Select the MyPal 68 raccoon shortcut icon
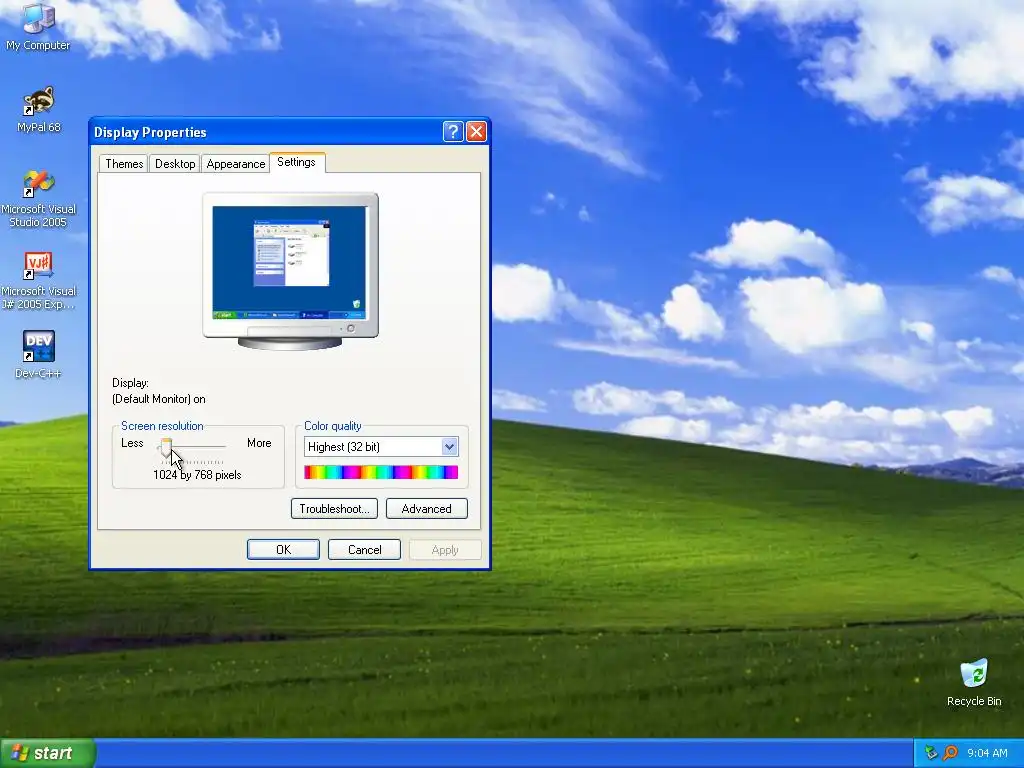 tap(39, 101)
